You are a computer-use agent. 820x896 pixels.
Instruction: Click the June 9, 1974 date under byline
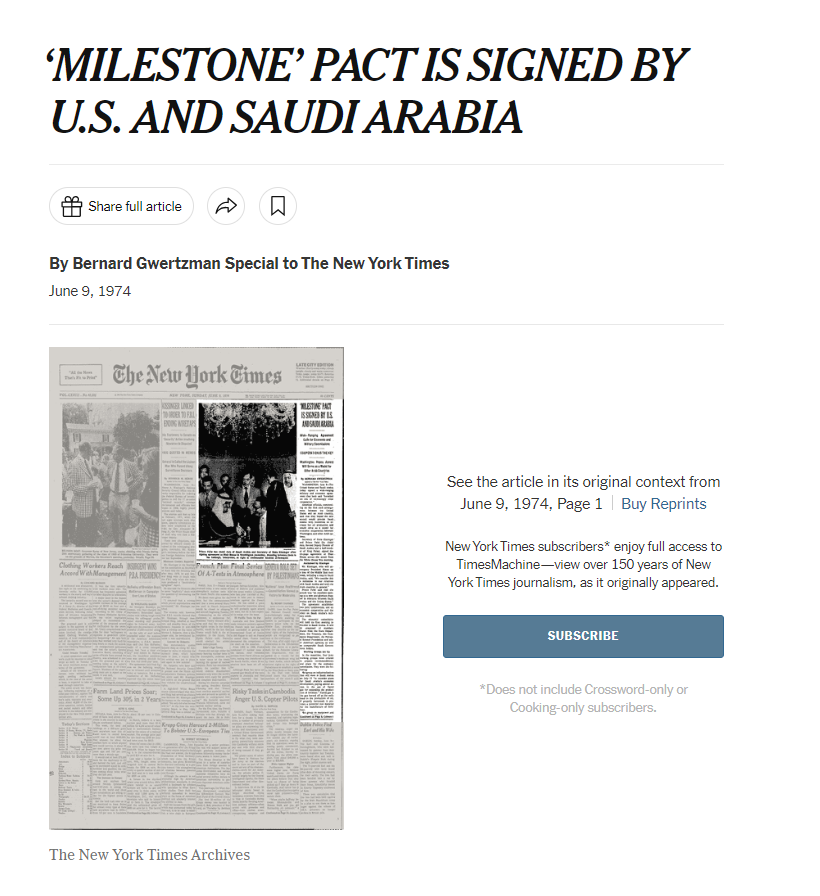90,291
